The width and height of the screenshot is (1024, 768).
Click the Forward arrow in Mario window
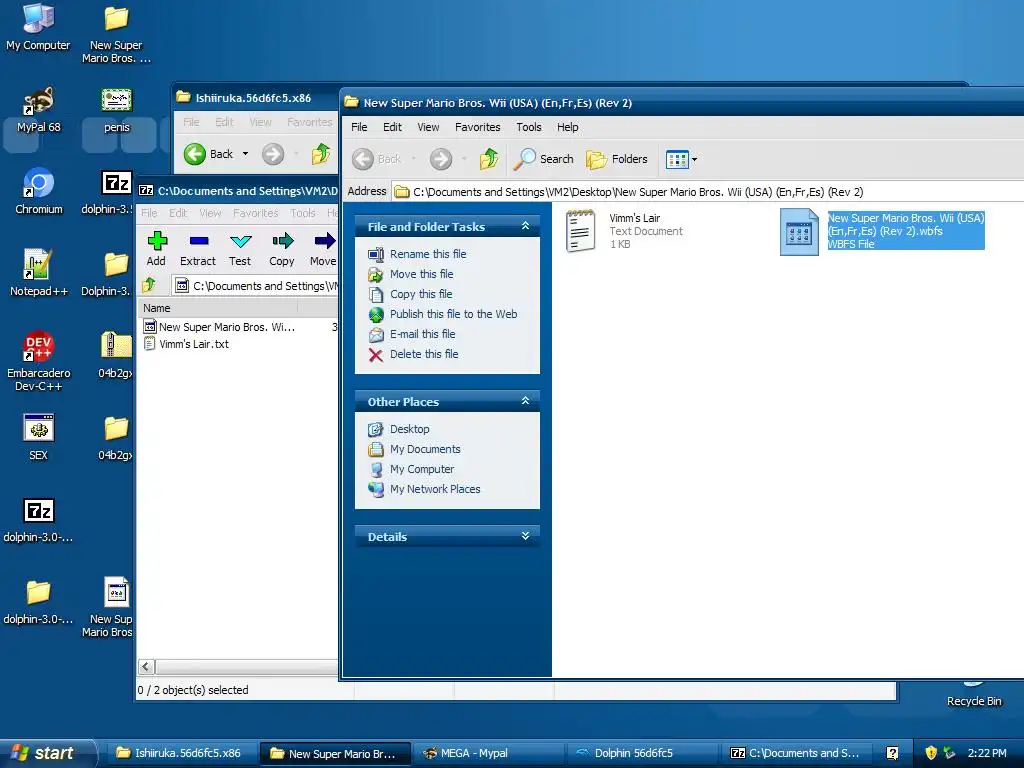441,159
